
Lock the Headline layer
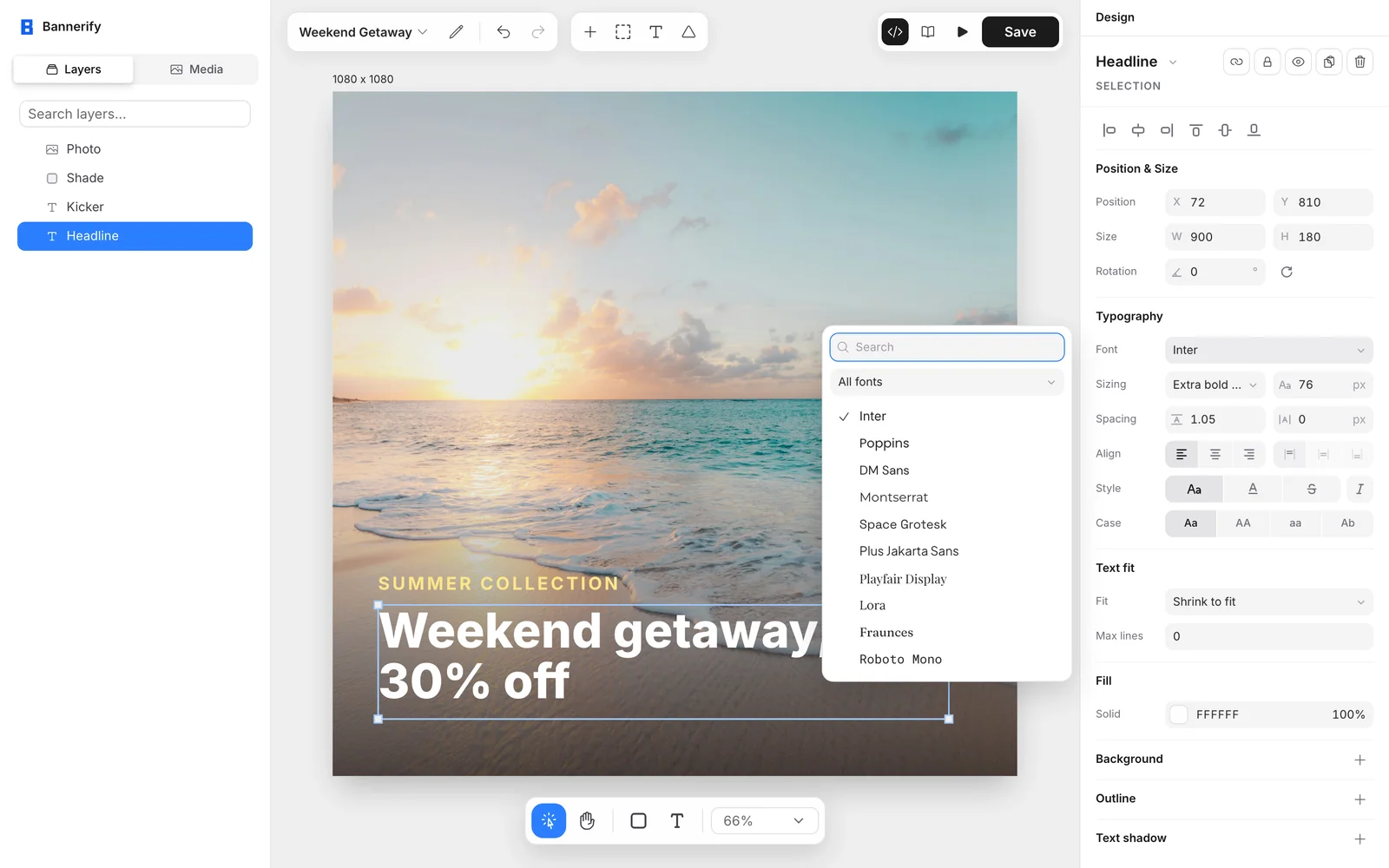coord(1267,62)
